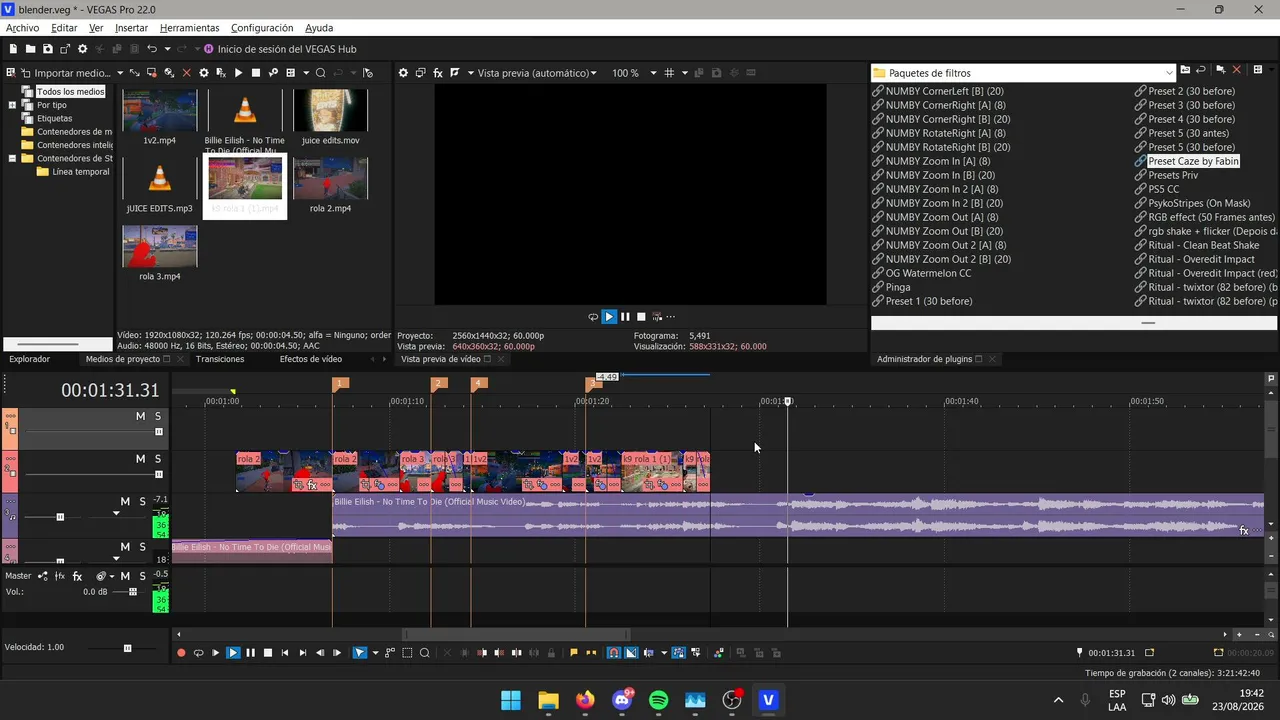Mute video track 1
This screenshot has width=1280, height=720.
(x=140, y=416)
